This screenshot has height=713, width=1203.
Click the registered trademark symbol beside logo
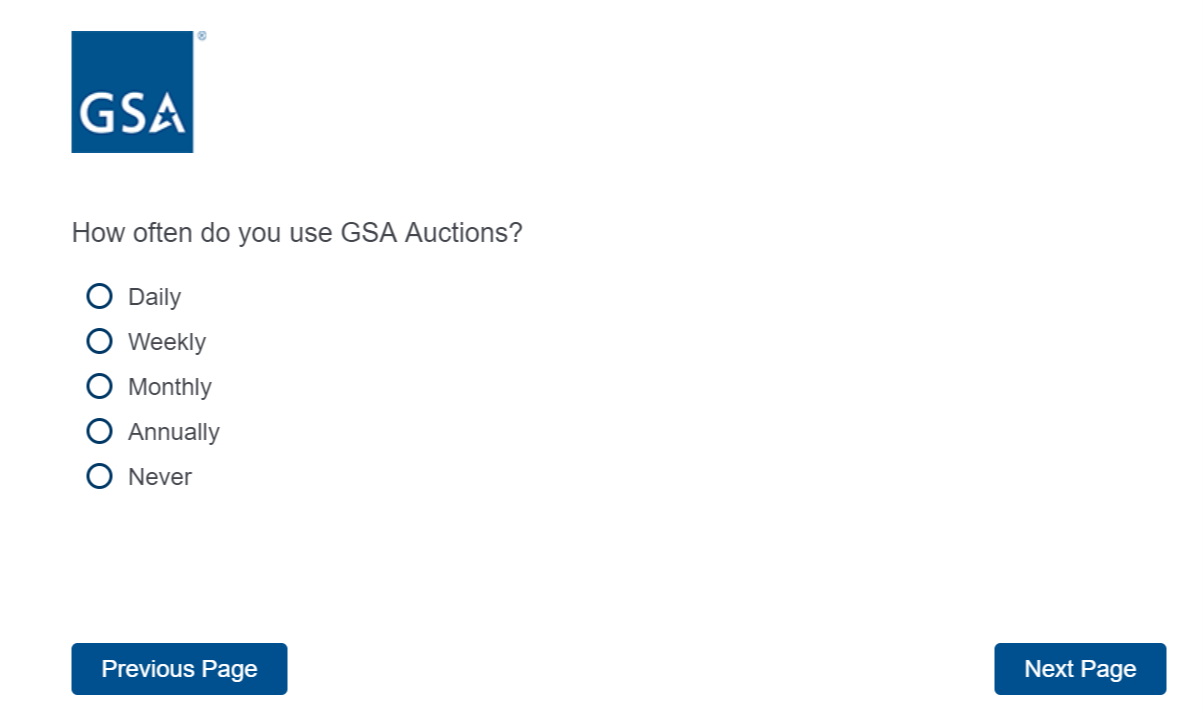(x=202, y=36)
